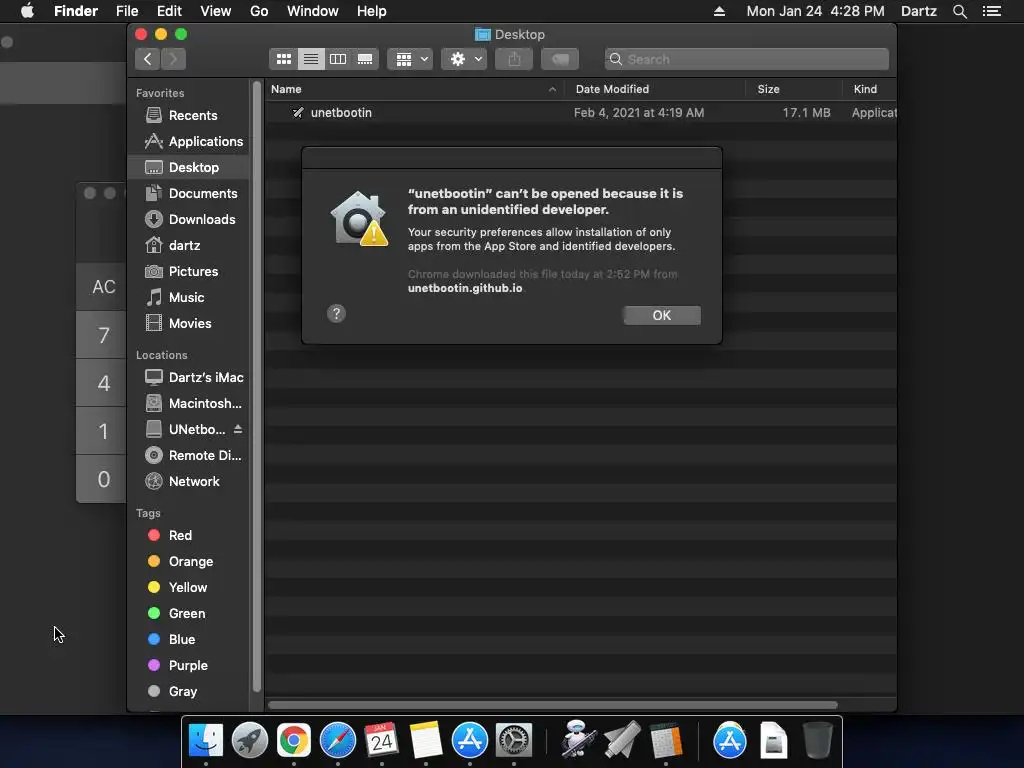Switch Finder to list view

(311, 59)
